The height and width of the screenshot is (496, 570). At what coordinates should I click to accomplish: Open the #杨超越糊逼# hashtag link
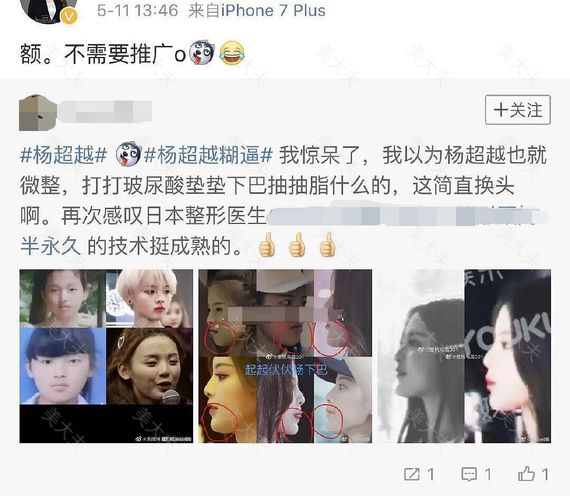tap(208, 155)
